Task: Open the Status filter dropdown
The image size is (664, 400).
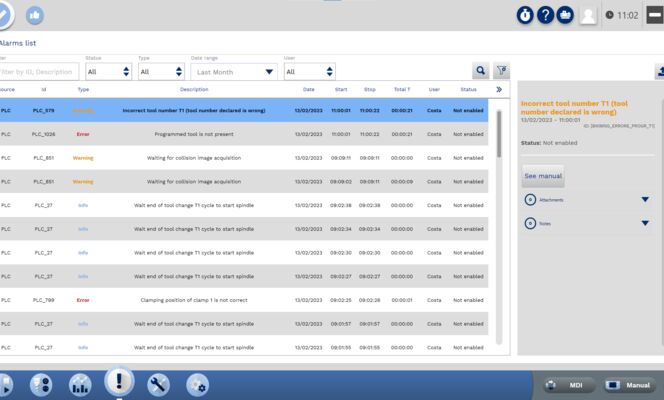Action: (x=108, y=72)
